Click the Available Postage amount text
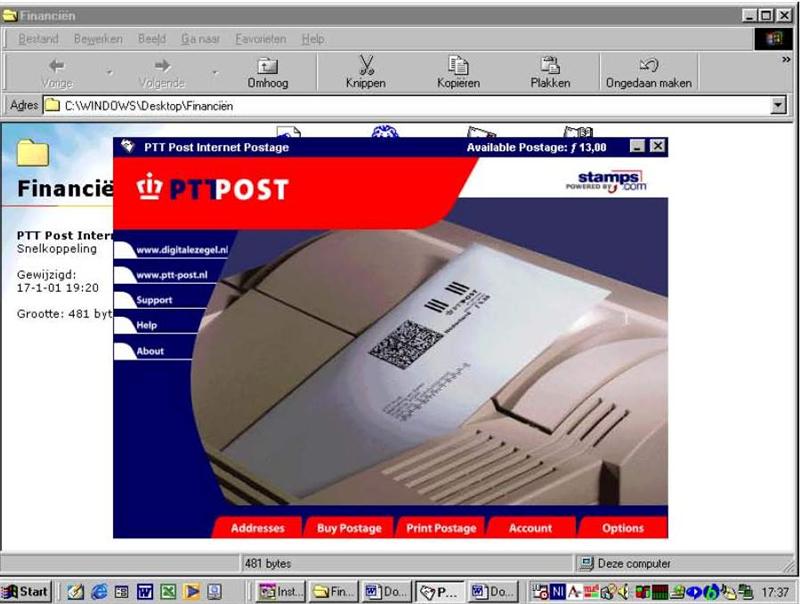Screen dimensions: 800x604 [x=536, y=147]
